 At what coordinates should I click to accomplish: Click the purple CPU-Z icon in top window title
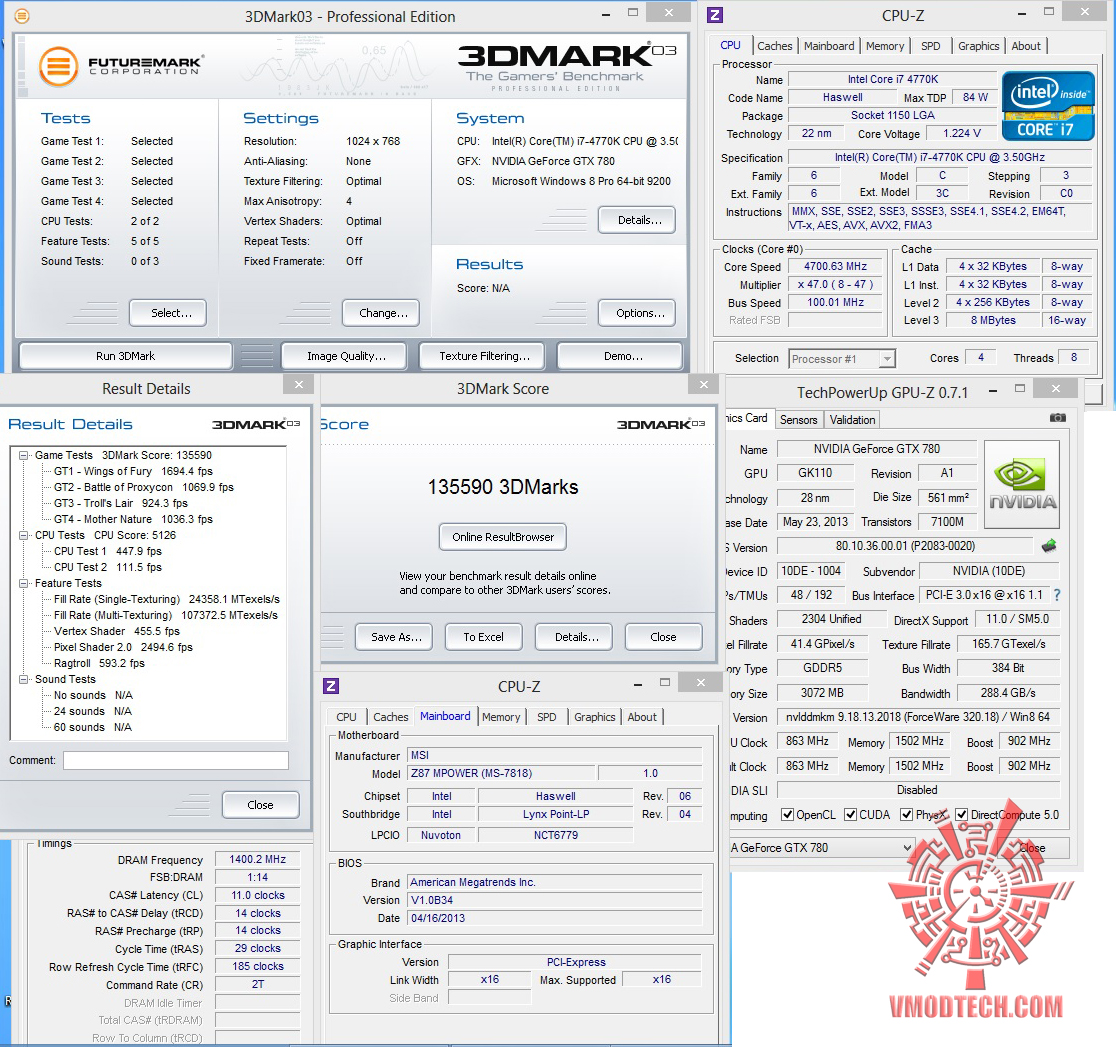pyautogui.click(x=715, y=15)
